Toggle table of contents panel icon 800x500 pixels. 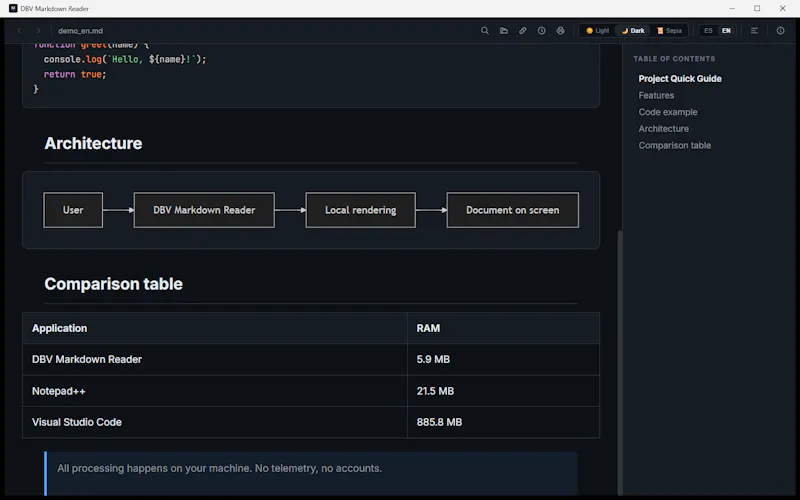coord(754,31)
